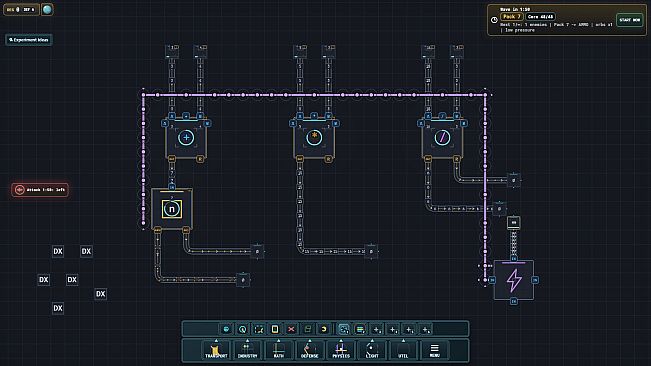Viewport: 651px width, 366px height.
Task: Select the yellow-framed 'n' node
Action: click(172, 209)
